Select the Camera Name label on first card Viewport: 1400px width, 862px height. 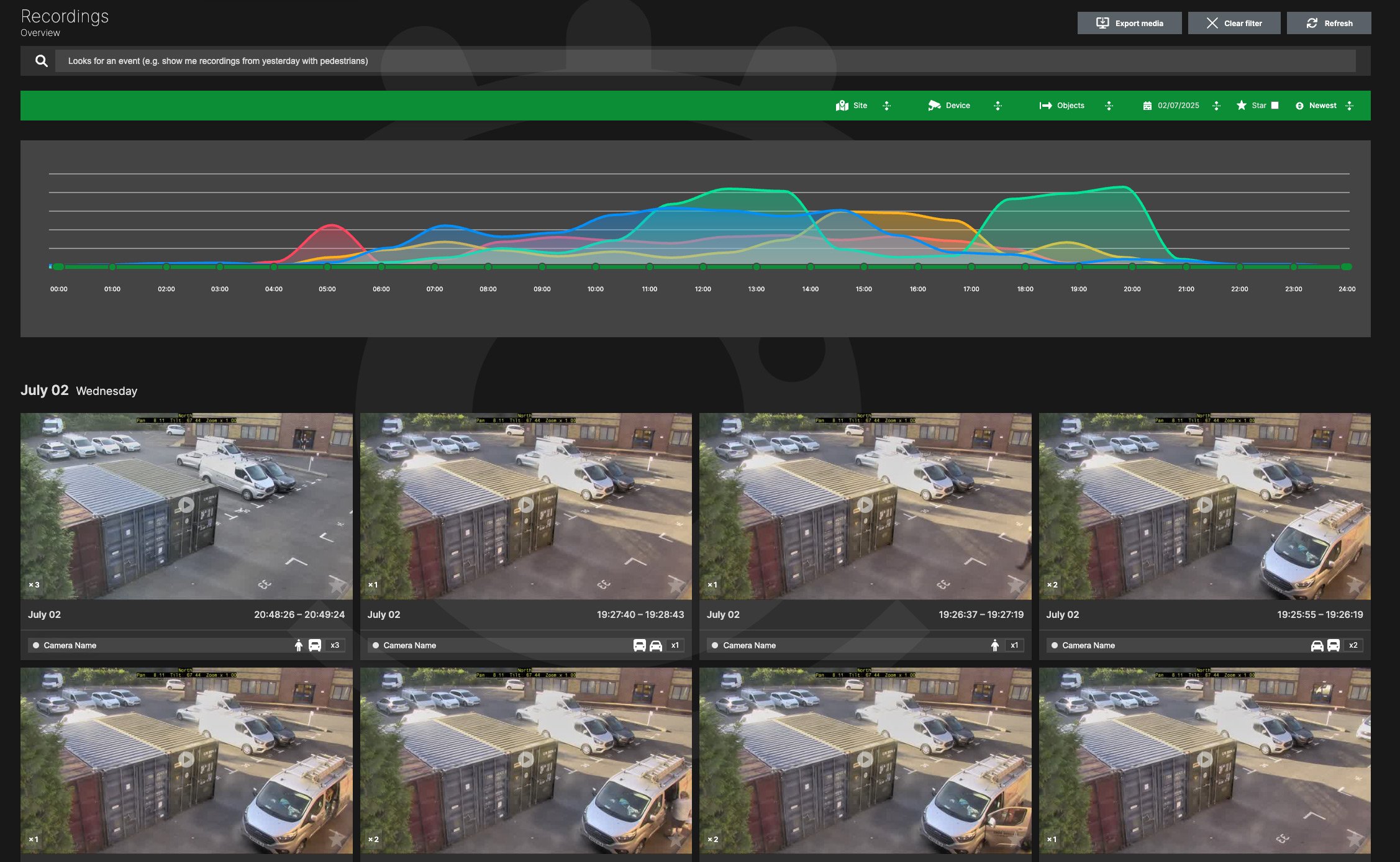click(x=71, y=645)
